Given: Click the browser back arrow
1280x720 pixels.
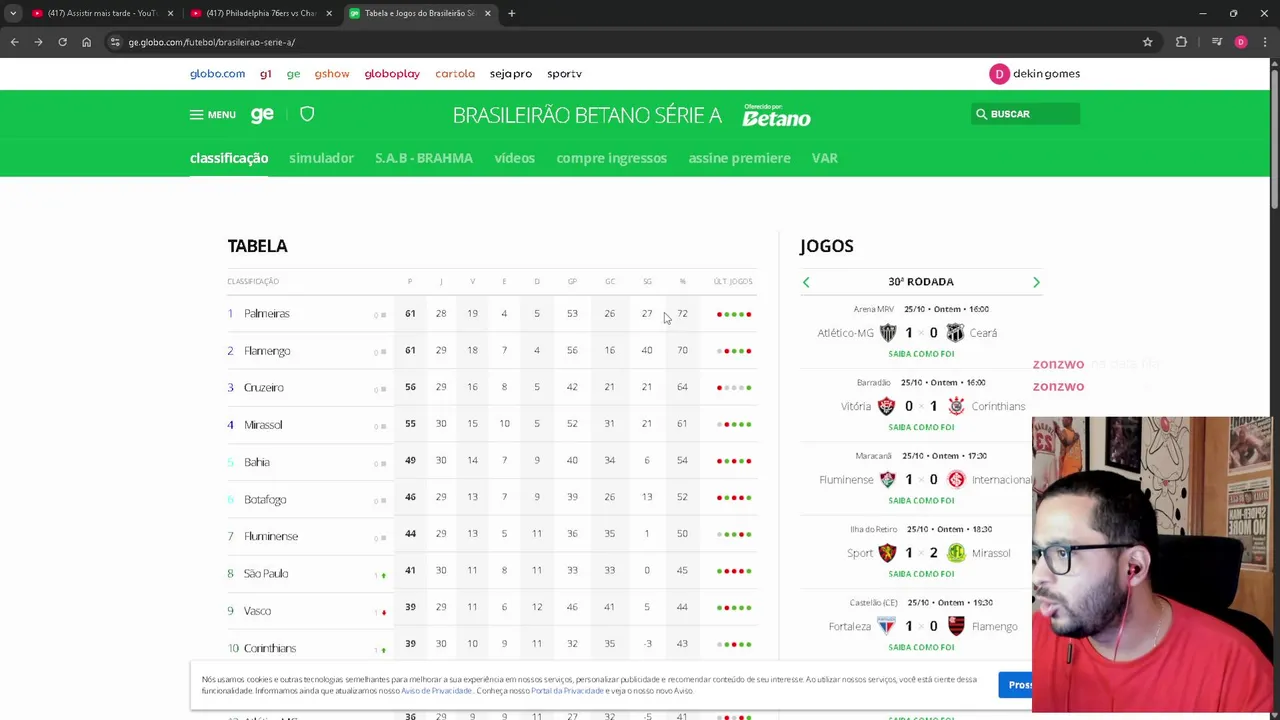Looking at the screenshot, I should point(14,42).
